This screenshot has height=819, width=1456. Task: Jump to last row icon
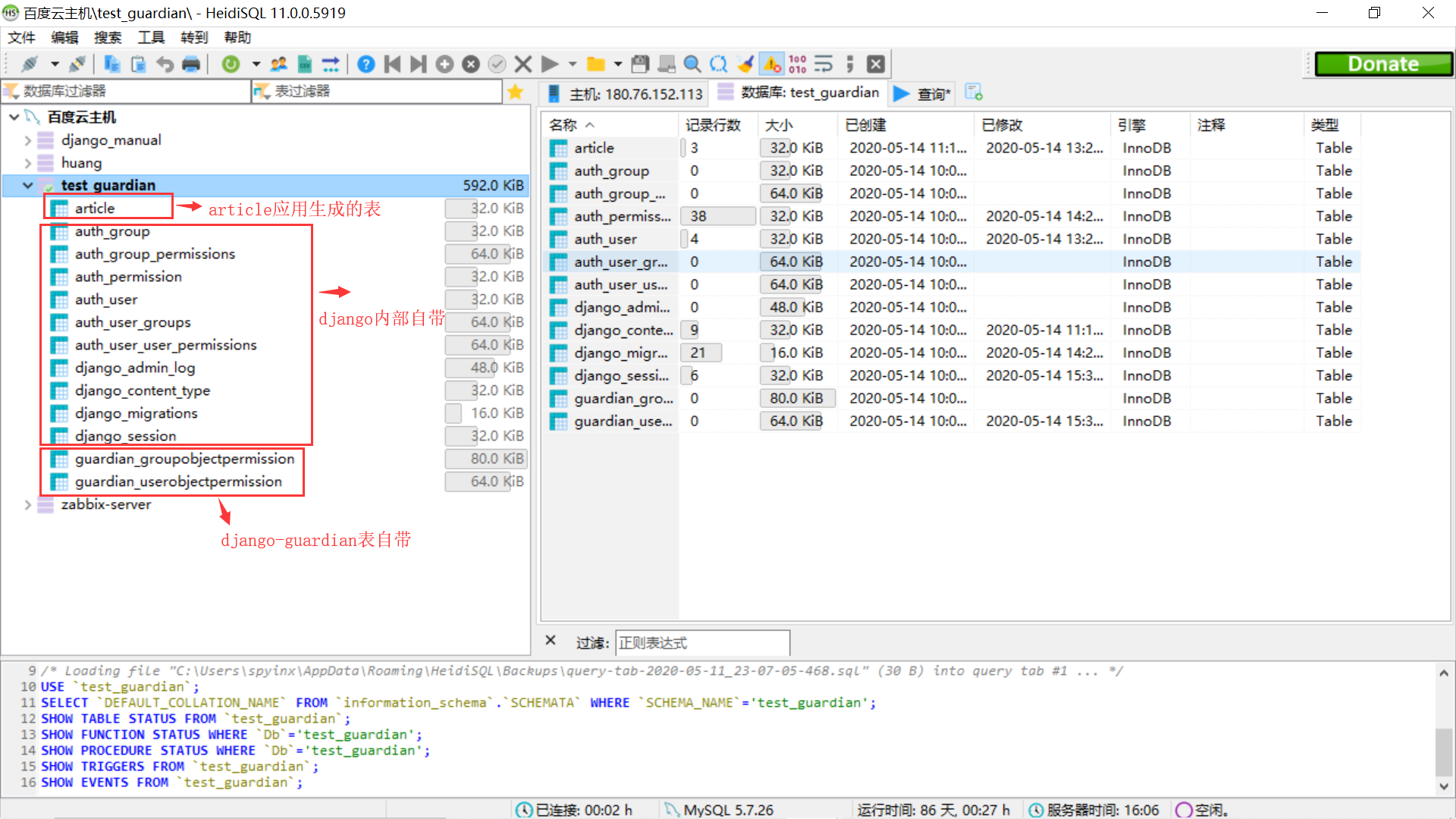coord(419,64)
